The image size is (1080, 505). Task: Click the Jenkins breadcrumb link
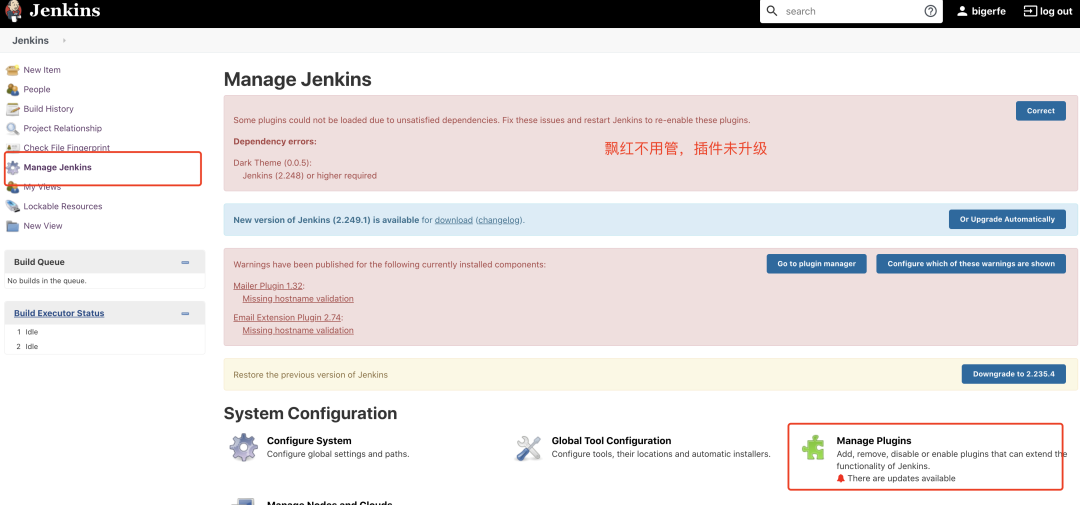pyautogui.click(x=30, y=41)
